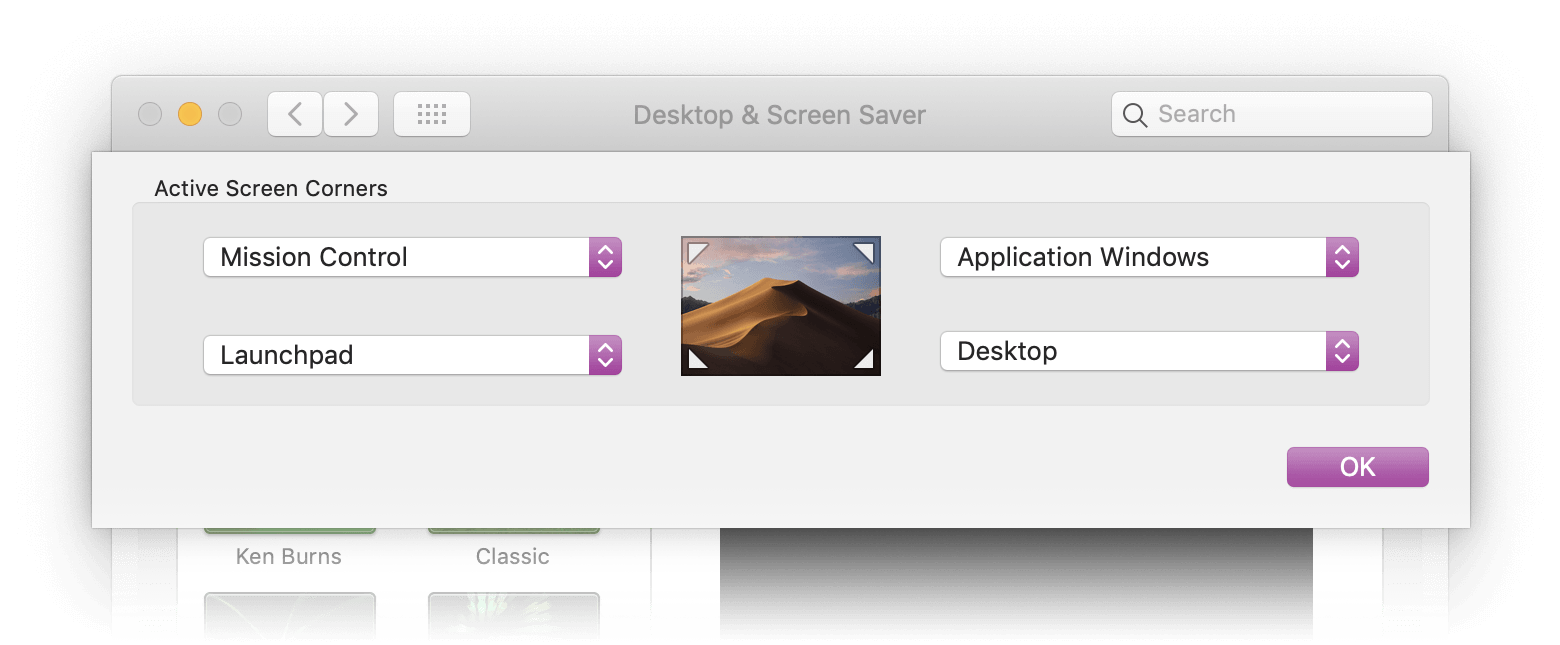
Task: Click the Active Screen Corners heading
Action: point(271,188)
